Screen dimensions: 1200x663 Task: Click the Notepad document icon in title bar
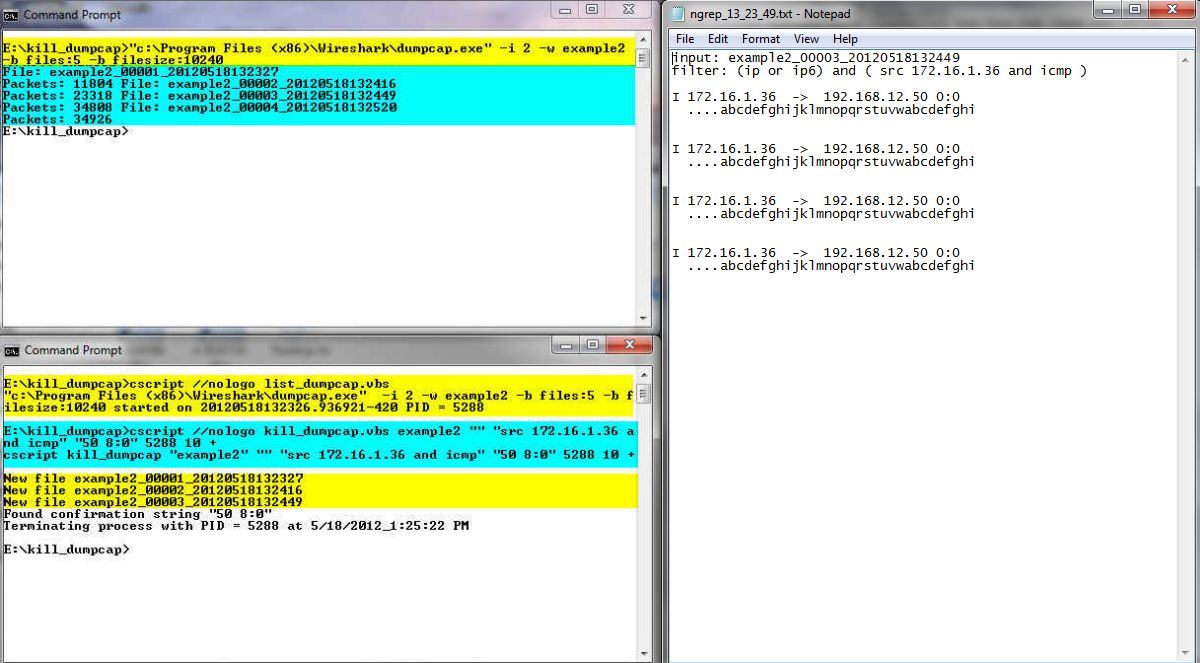coord(679,14)
